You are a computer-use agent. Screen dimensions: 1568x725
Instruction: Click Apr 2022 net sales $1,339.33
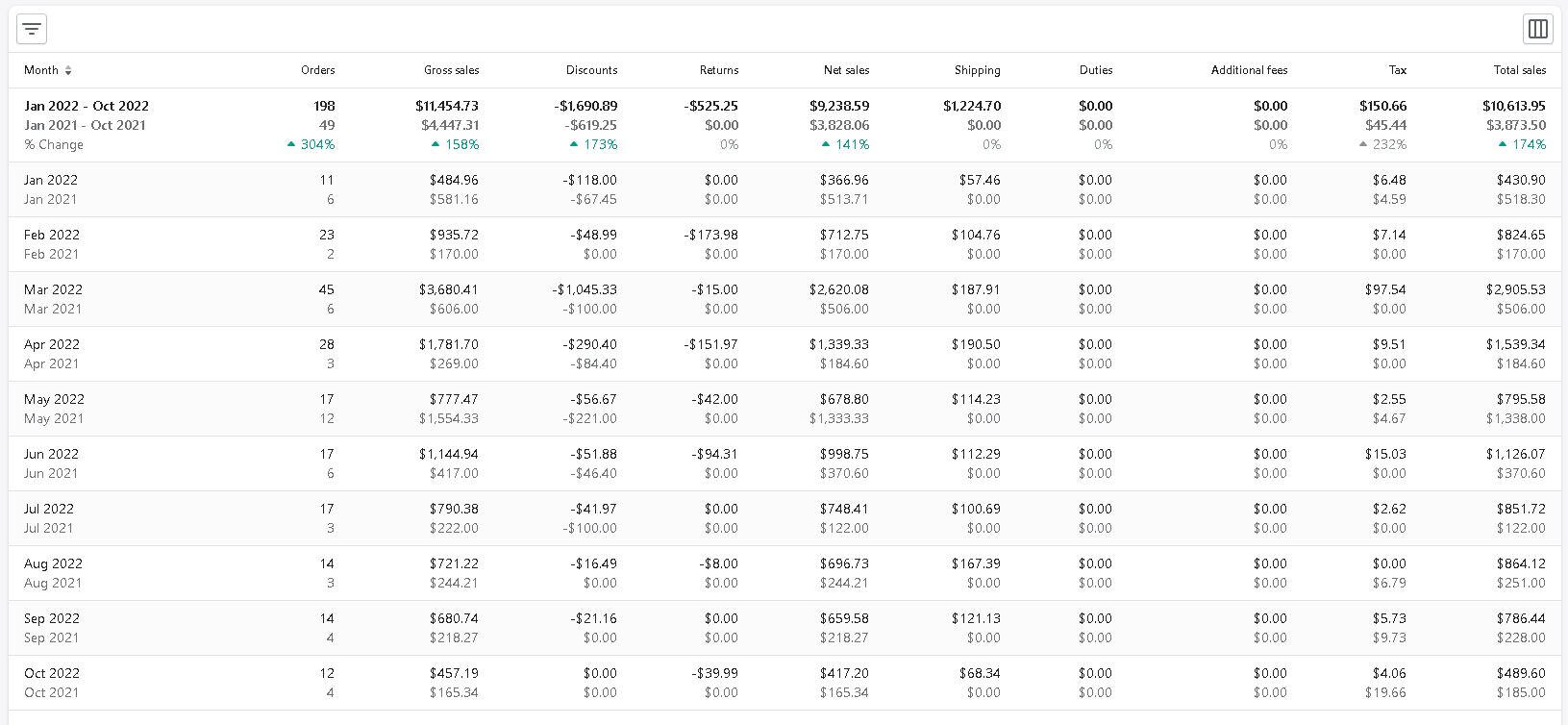[x=839, y=344]
